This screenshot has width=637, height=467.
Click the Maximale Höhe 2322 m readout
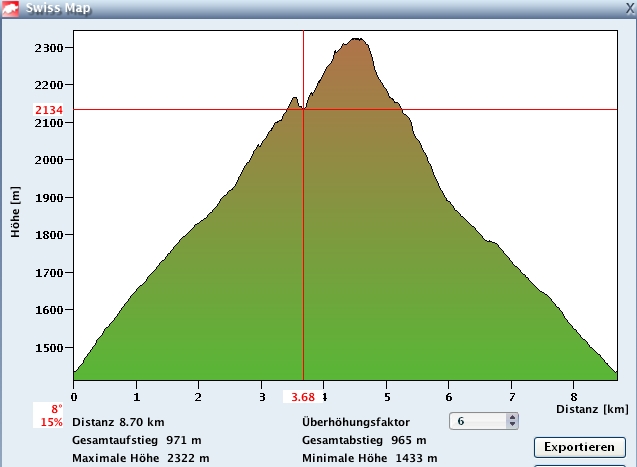[140, 458]
